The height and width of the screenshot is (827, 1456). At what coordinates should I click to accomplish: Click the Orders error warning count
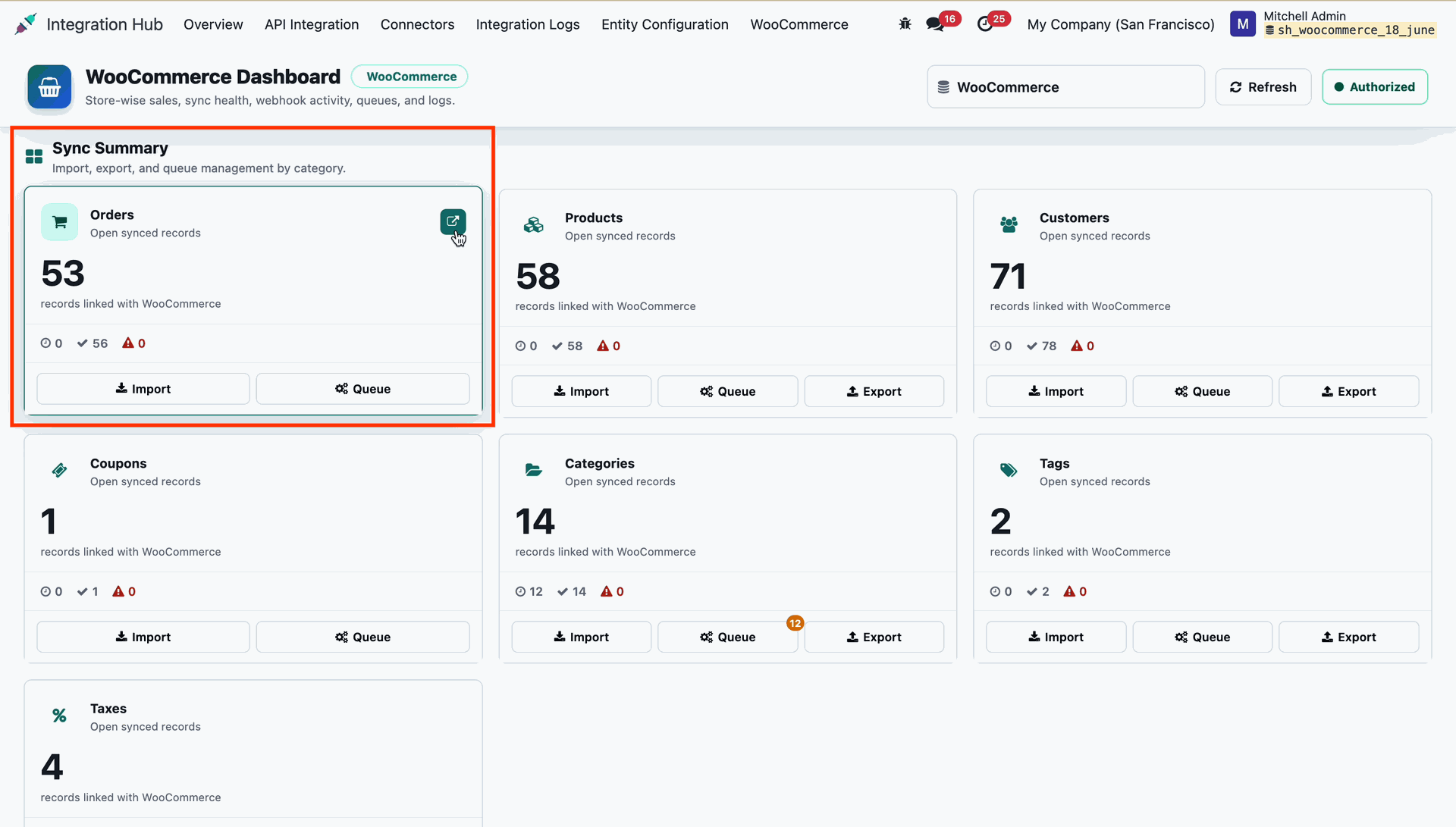[x=134, y=343]
